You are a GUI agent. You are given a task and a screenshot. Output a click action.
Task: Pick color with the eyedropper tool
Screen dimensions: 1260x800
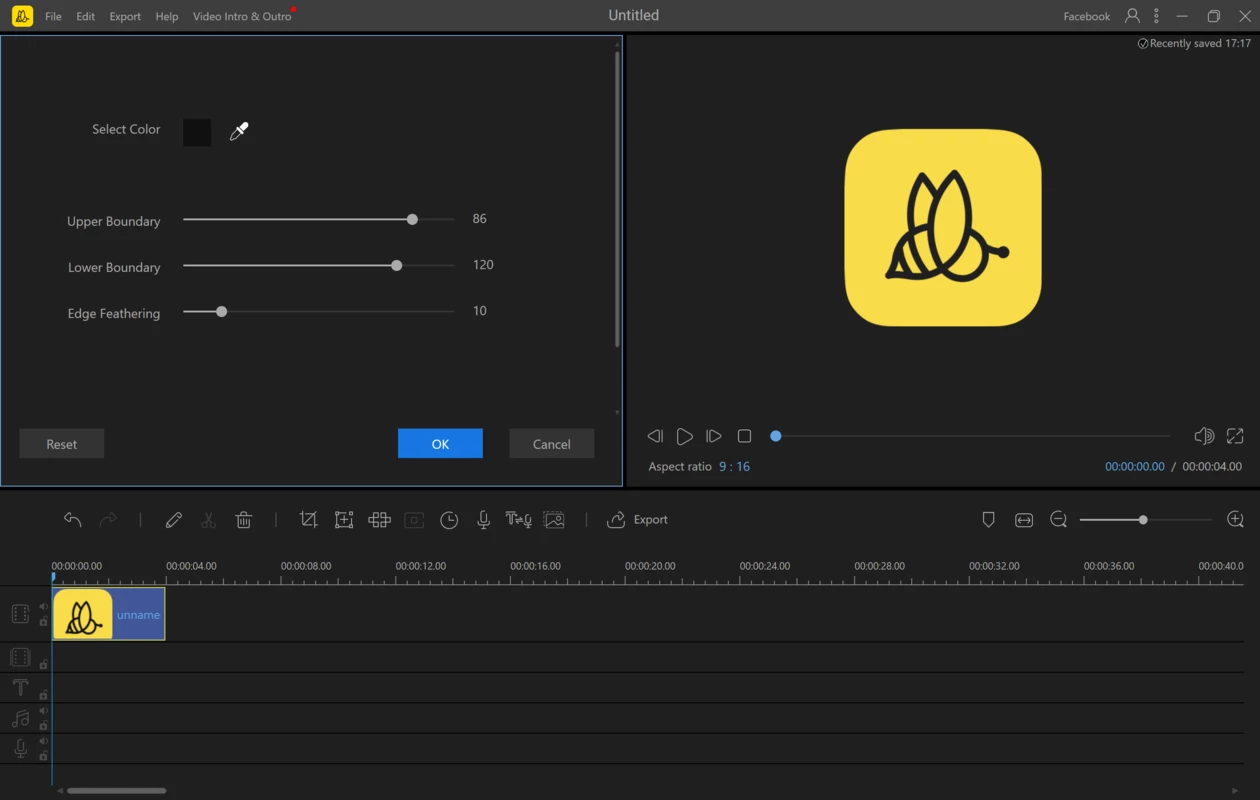coord(238,131)
